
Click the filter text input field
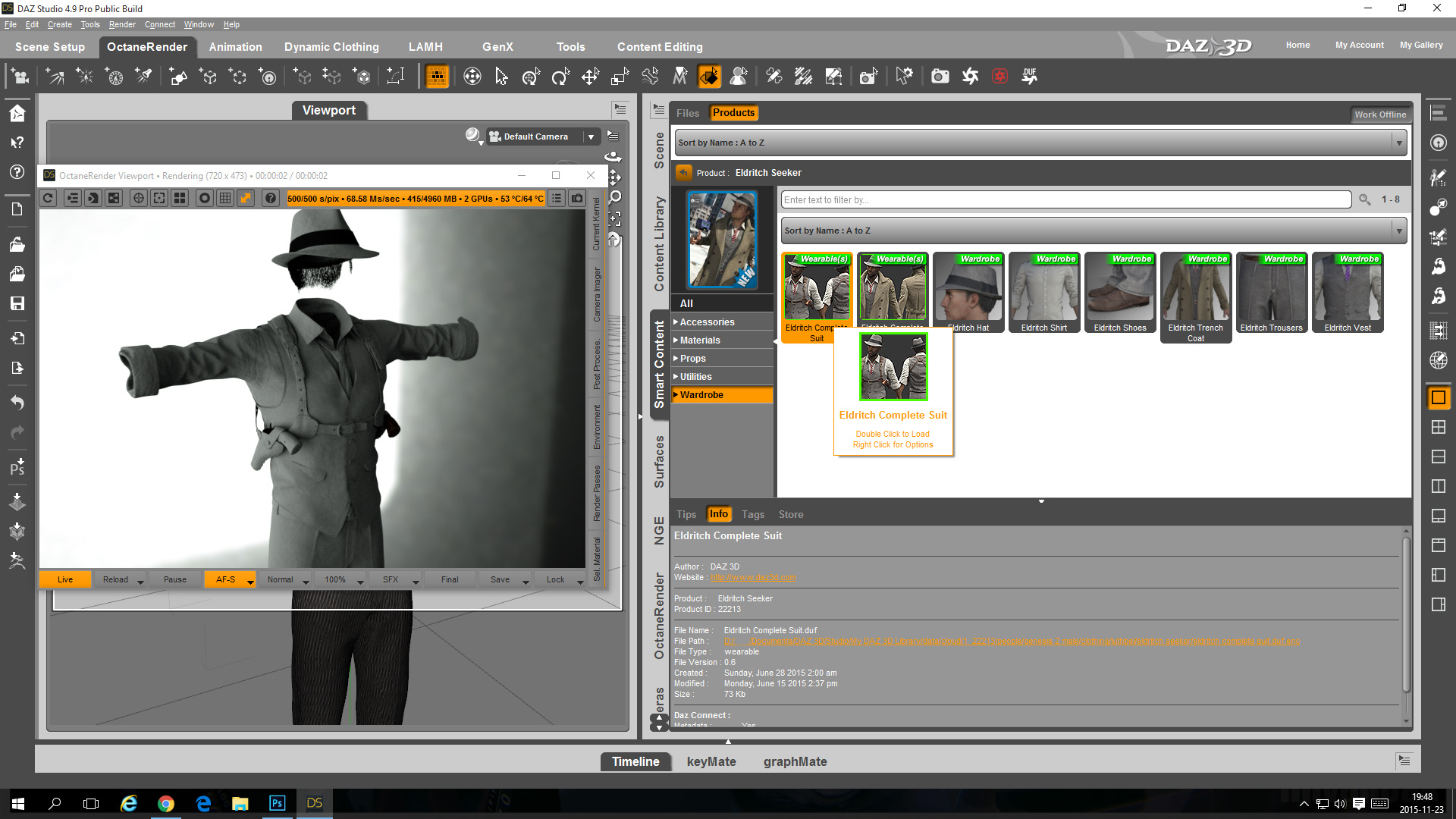pos(1065,200)
